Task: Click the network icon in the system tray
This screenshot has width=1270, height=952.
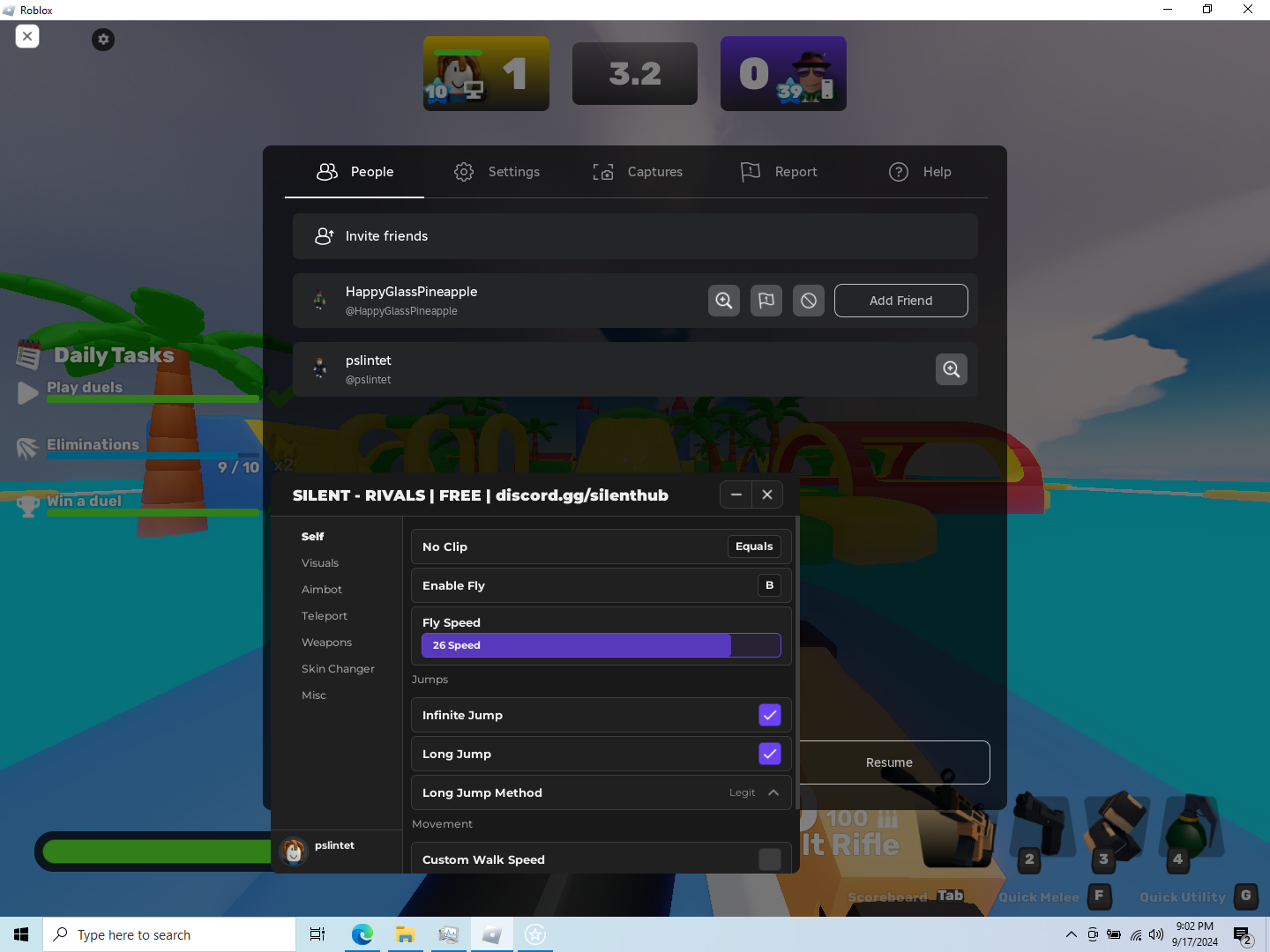Action: pyautogui.click(x=1136, y=934)
